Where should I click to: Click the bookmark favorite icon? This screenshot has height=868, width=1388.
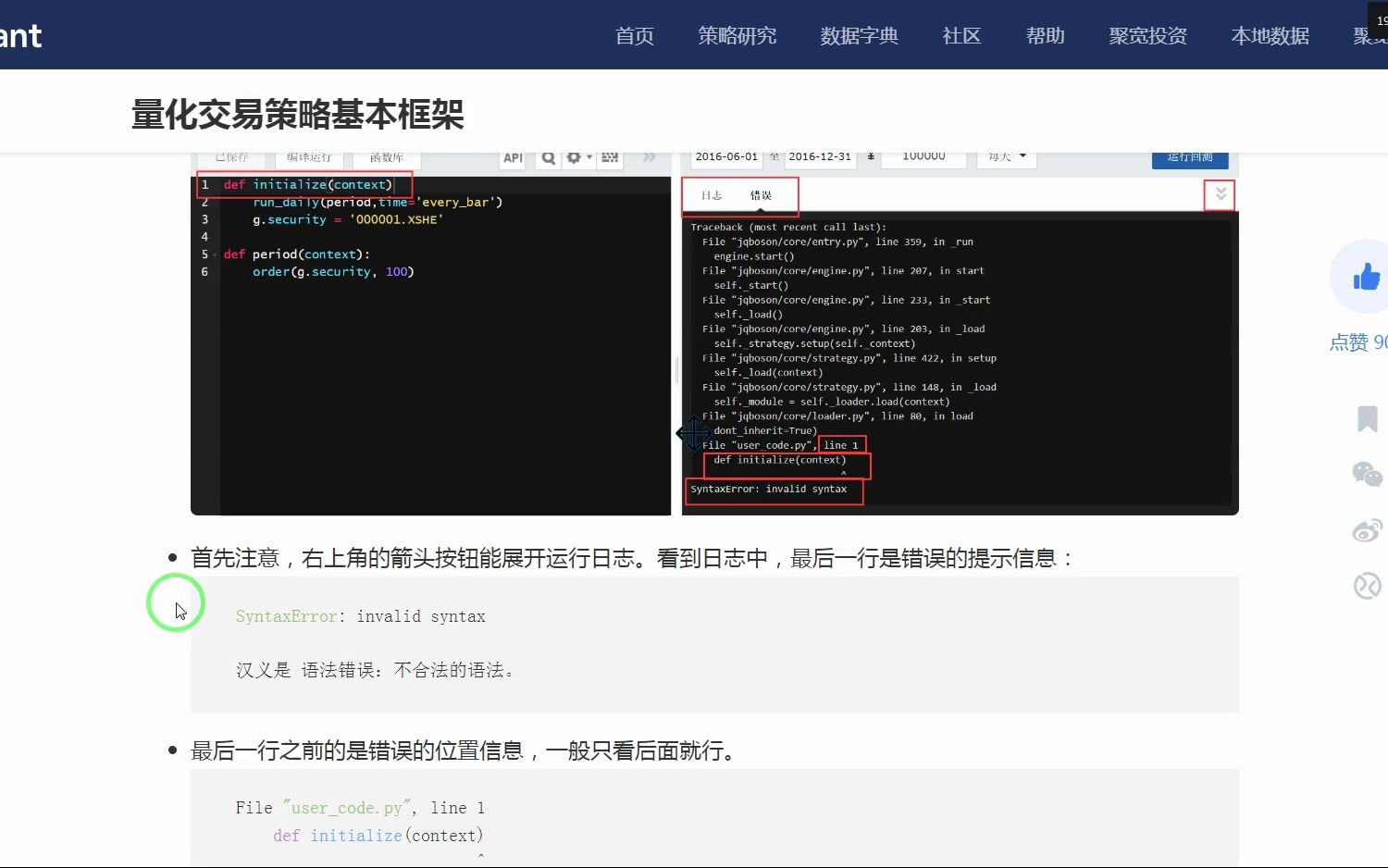pos(1367,419)
